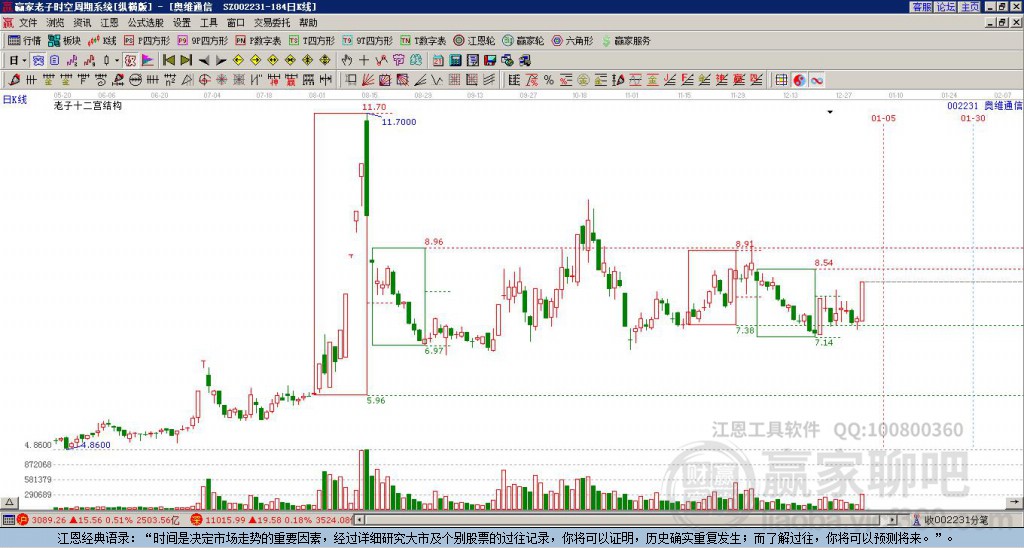Open the 帮助 menu

(x=308, y=23)
